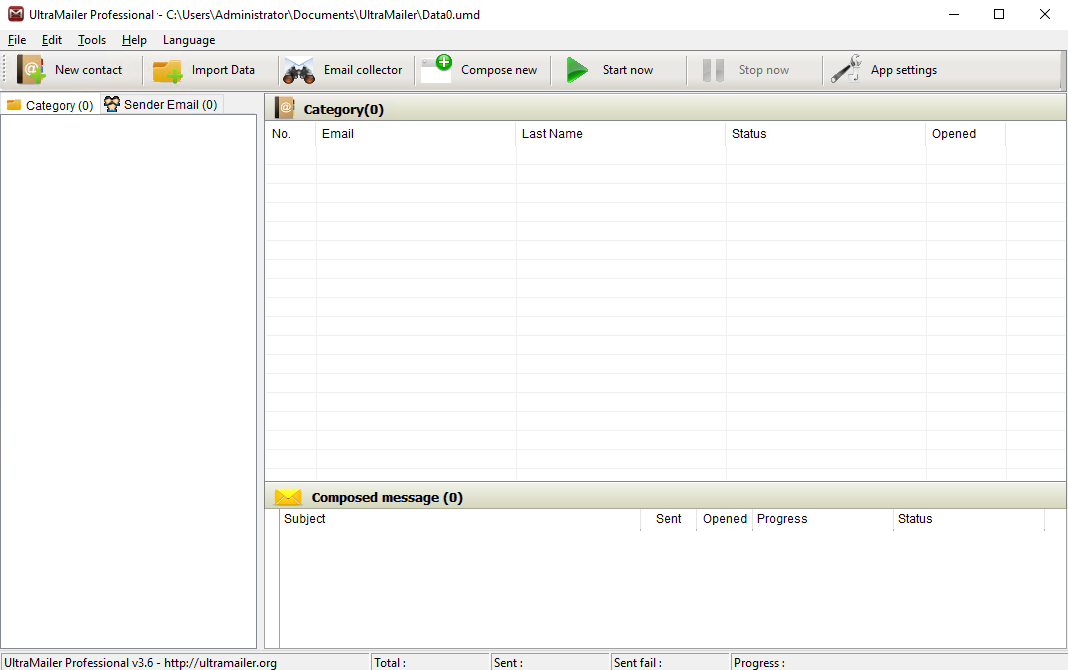Click the Start now button label
The image size is (1068, 670).
click(x=627, y=69)
